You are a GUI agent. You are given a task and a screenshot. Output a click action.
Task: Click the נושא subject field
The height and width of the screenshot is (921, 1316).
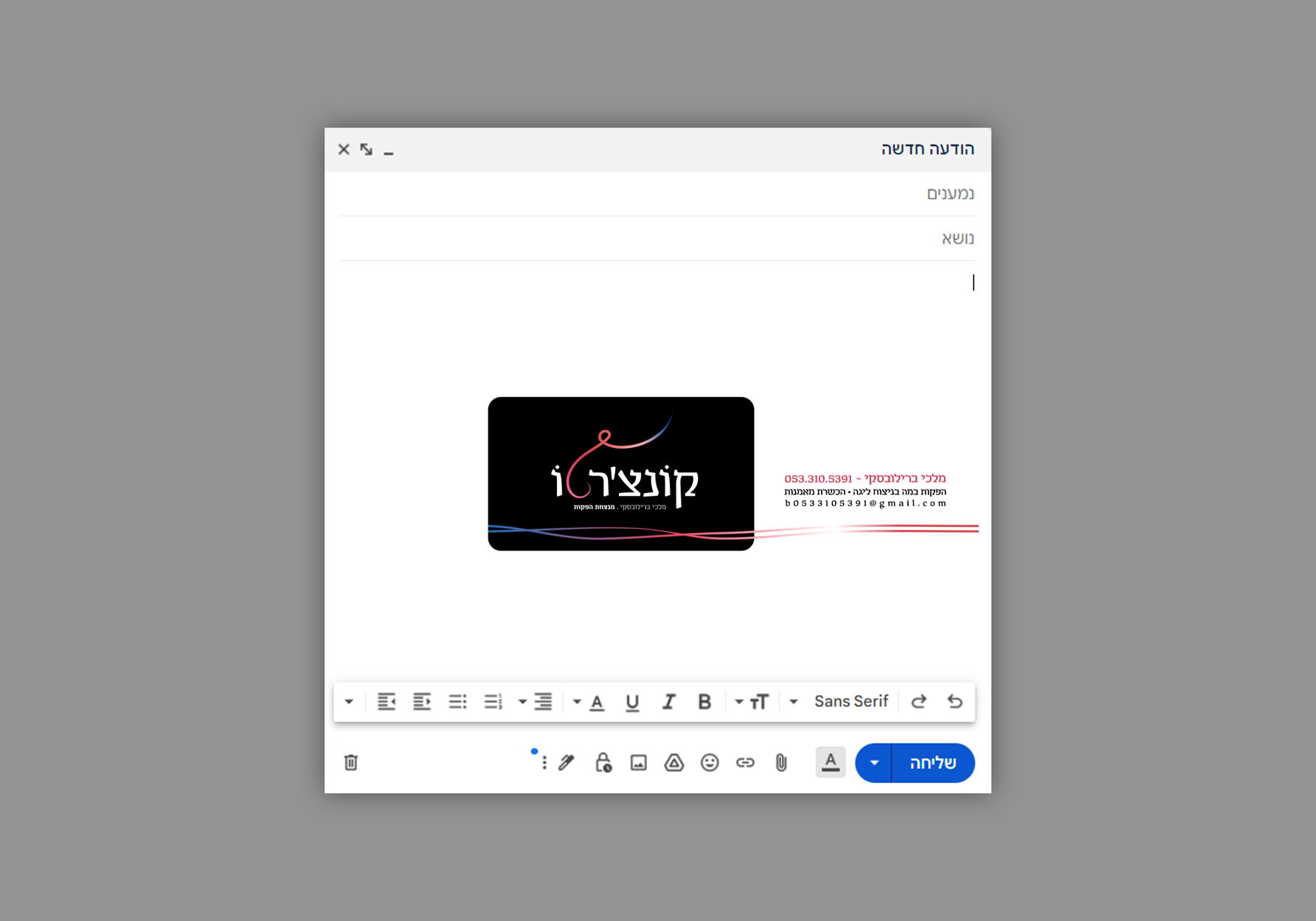(x=657, y=238)
